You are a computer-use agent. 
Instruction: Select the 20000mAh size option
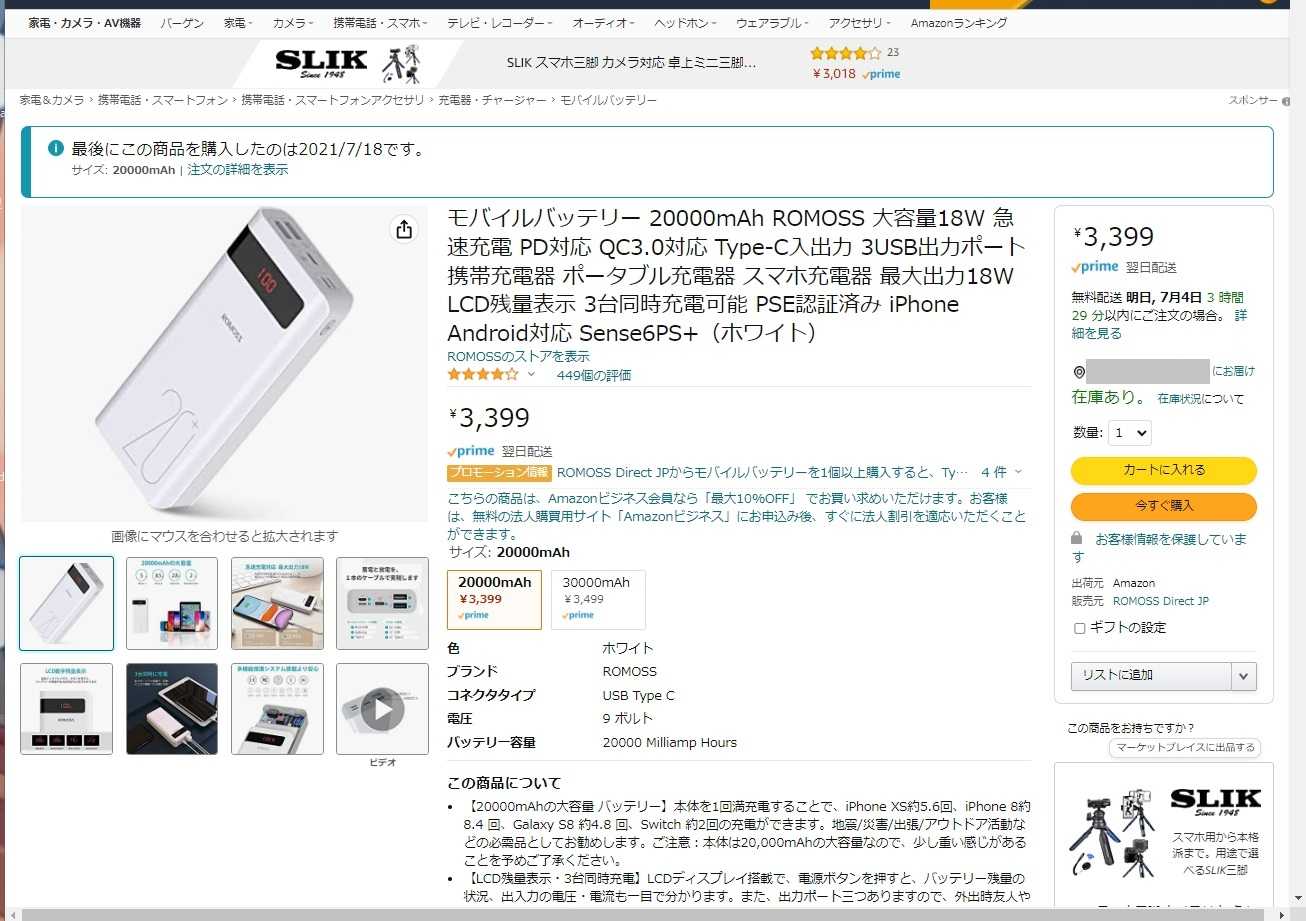click(494, 599)
